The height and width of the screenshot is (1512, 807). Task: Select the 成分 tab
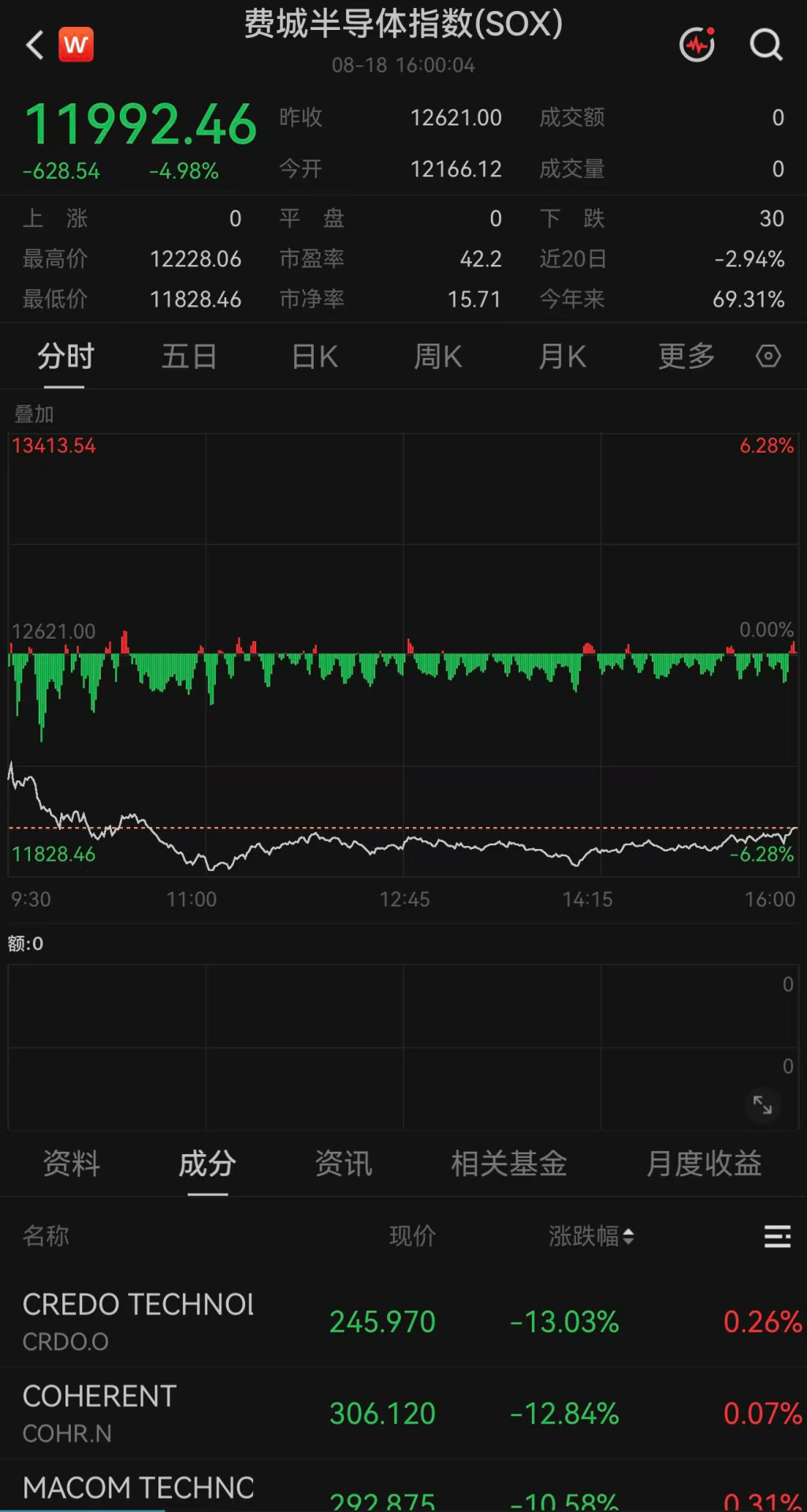click(x=207, y=1164)
